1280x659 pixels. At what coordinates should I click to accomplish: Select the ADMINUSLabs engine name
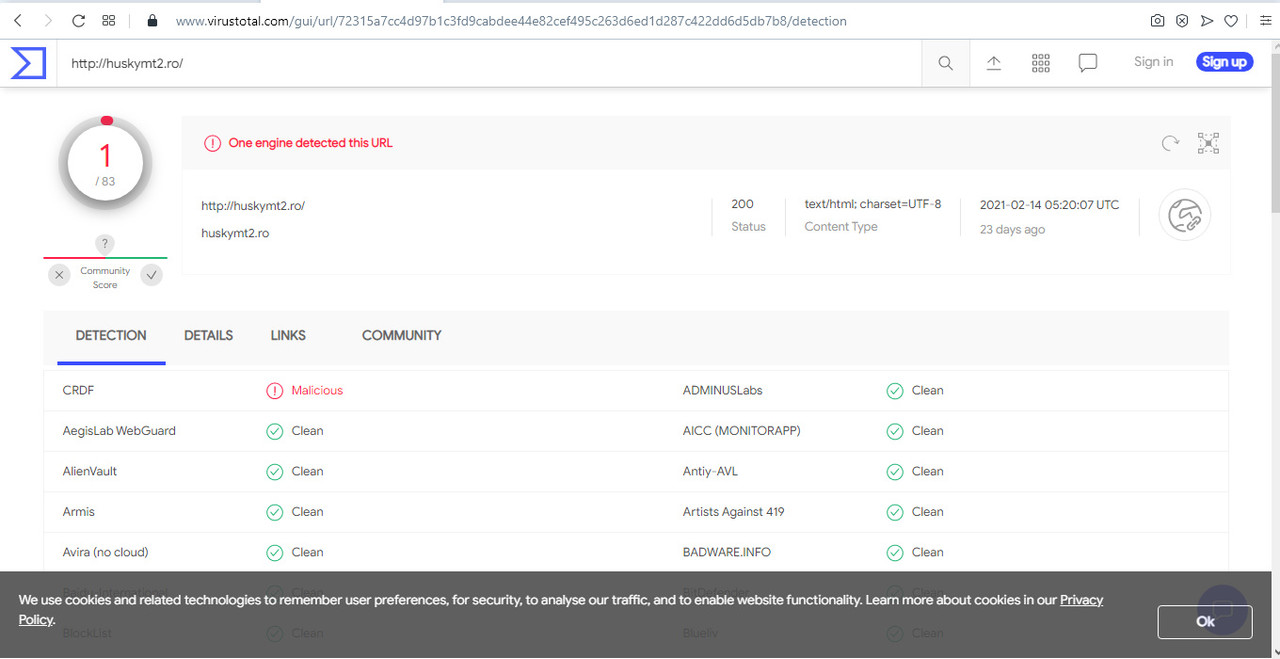722,391
